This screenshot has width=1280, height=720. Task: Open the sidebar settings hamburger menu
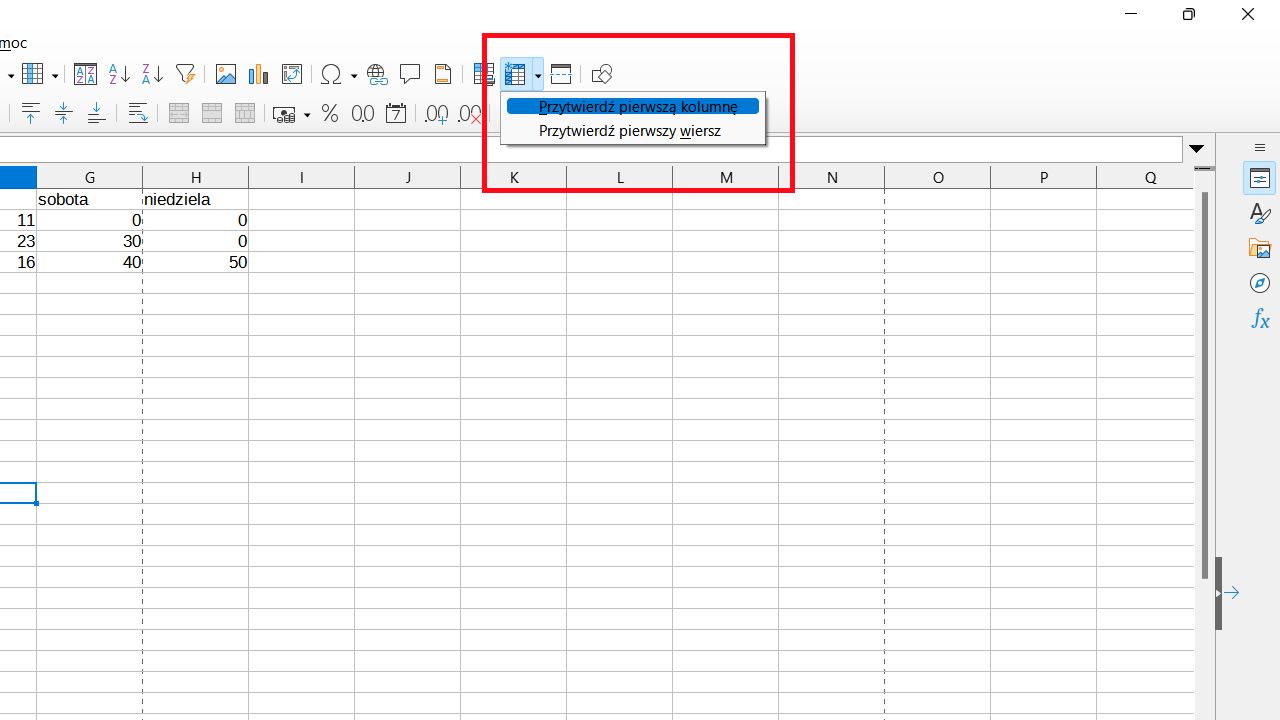[x=1260, y=147]
